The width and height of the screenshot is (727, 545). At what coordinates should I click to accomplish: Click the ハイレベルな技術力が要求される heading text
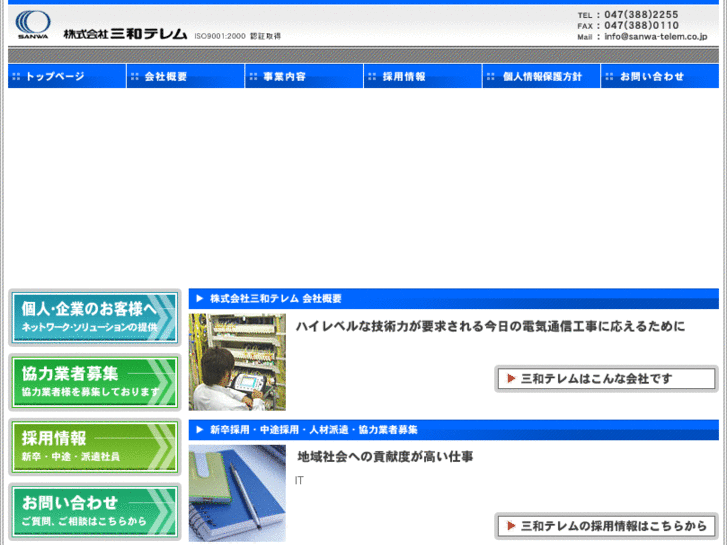(490, 327)
